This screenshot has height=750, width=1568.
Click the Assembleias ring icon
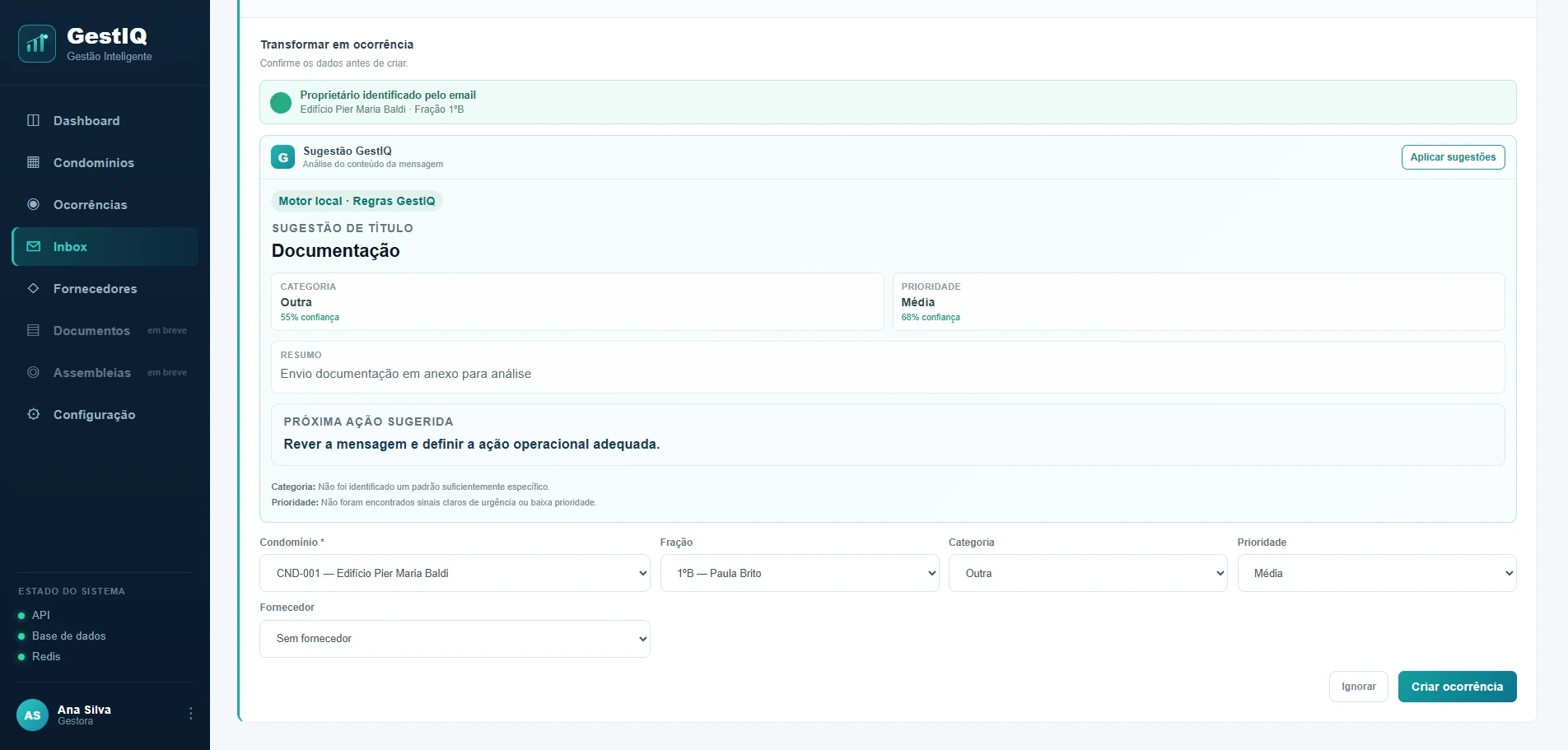[33, 372]
